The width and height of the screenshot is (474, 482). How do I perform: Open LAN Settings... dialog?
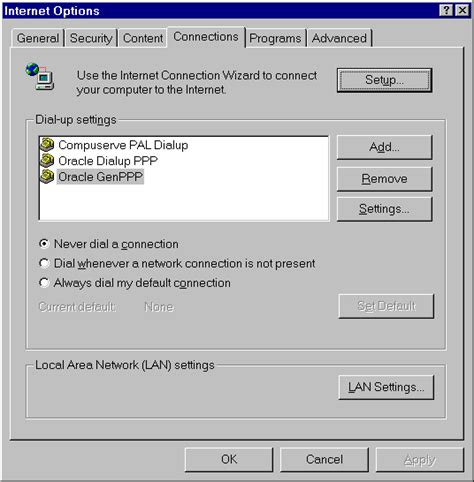click(386, 387)
